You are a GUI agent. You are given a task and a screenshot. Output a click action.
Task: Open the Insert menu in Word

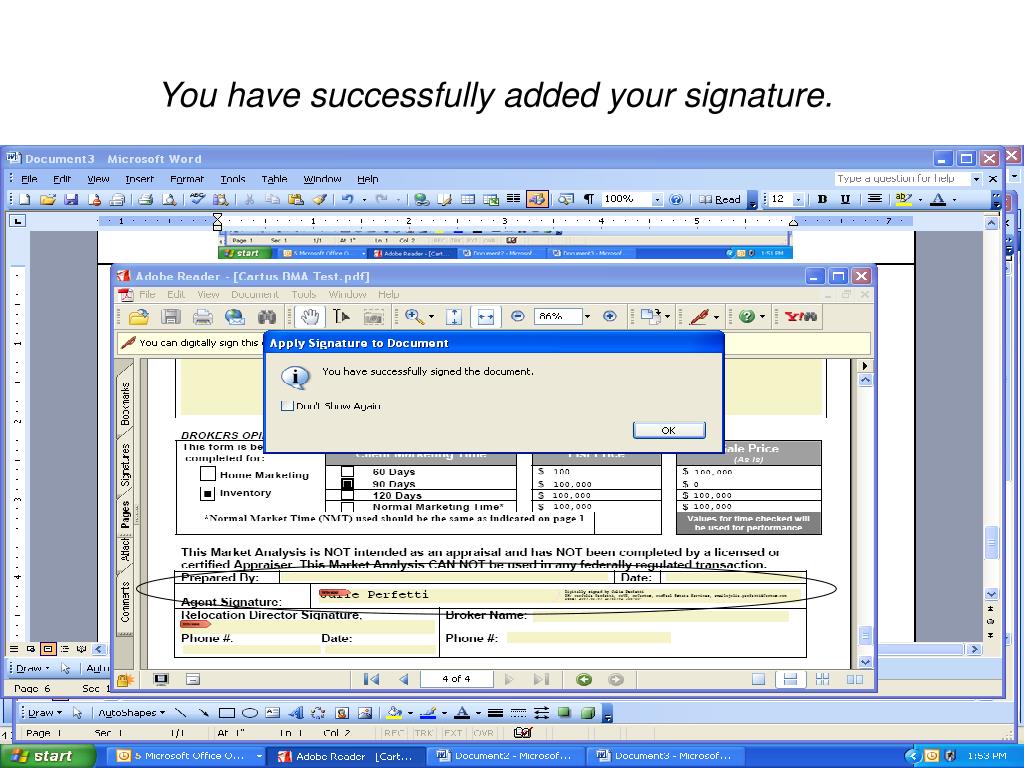pyautogui.click(x=139, y=179)
